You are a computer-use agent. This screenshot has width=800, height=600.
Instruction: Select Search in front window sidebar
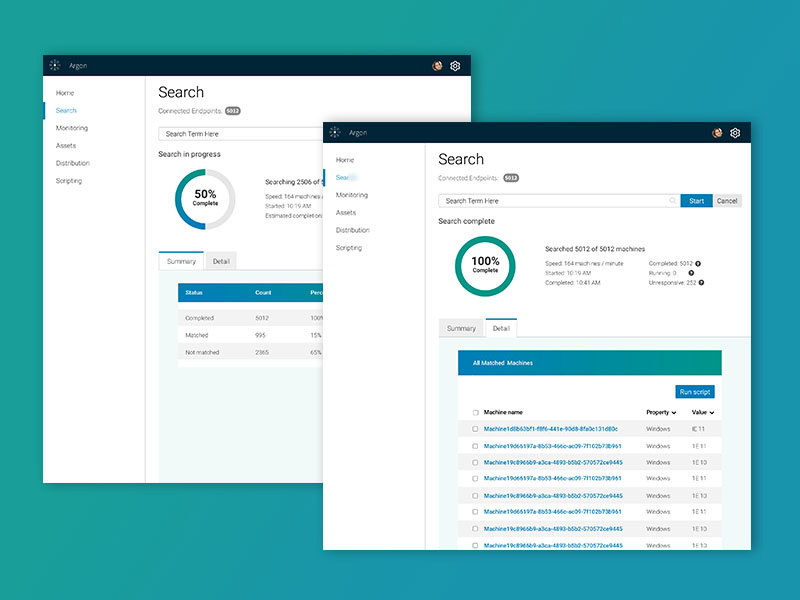click(346, 177)
